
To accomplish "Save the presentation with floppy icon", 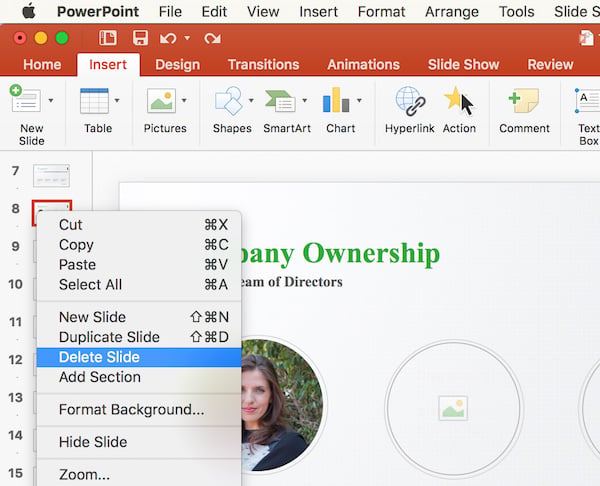I will pyautogui.click(x=140, y=38).
